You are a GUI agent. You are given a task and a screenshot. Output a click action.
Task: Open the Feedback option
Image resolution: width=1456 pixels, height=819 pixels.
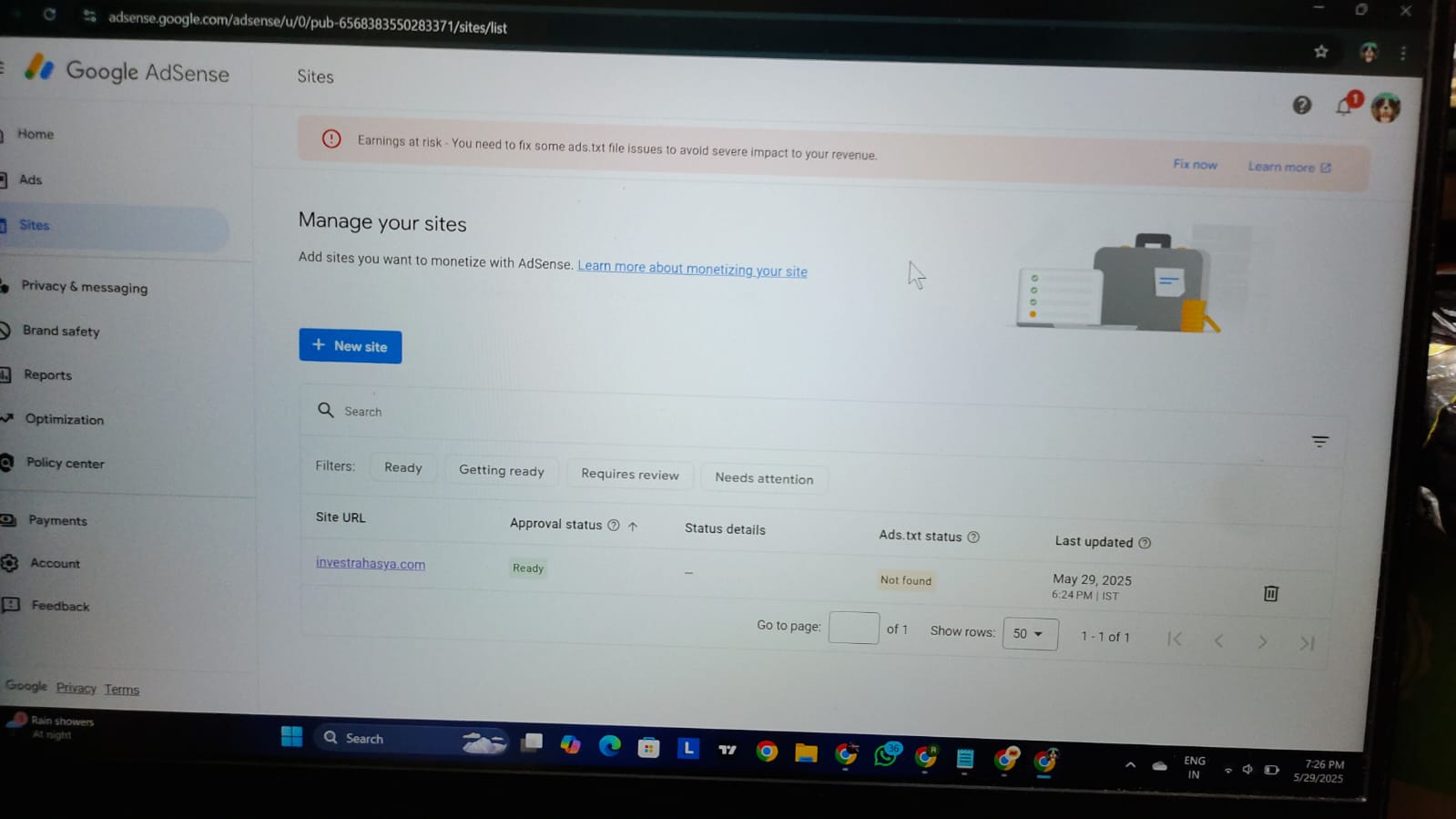pos(60,606)
